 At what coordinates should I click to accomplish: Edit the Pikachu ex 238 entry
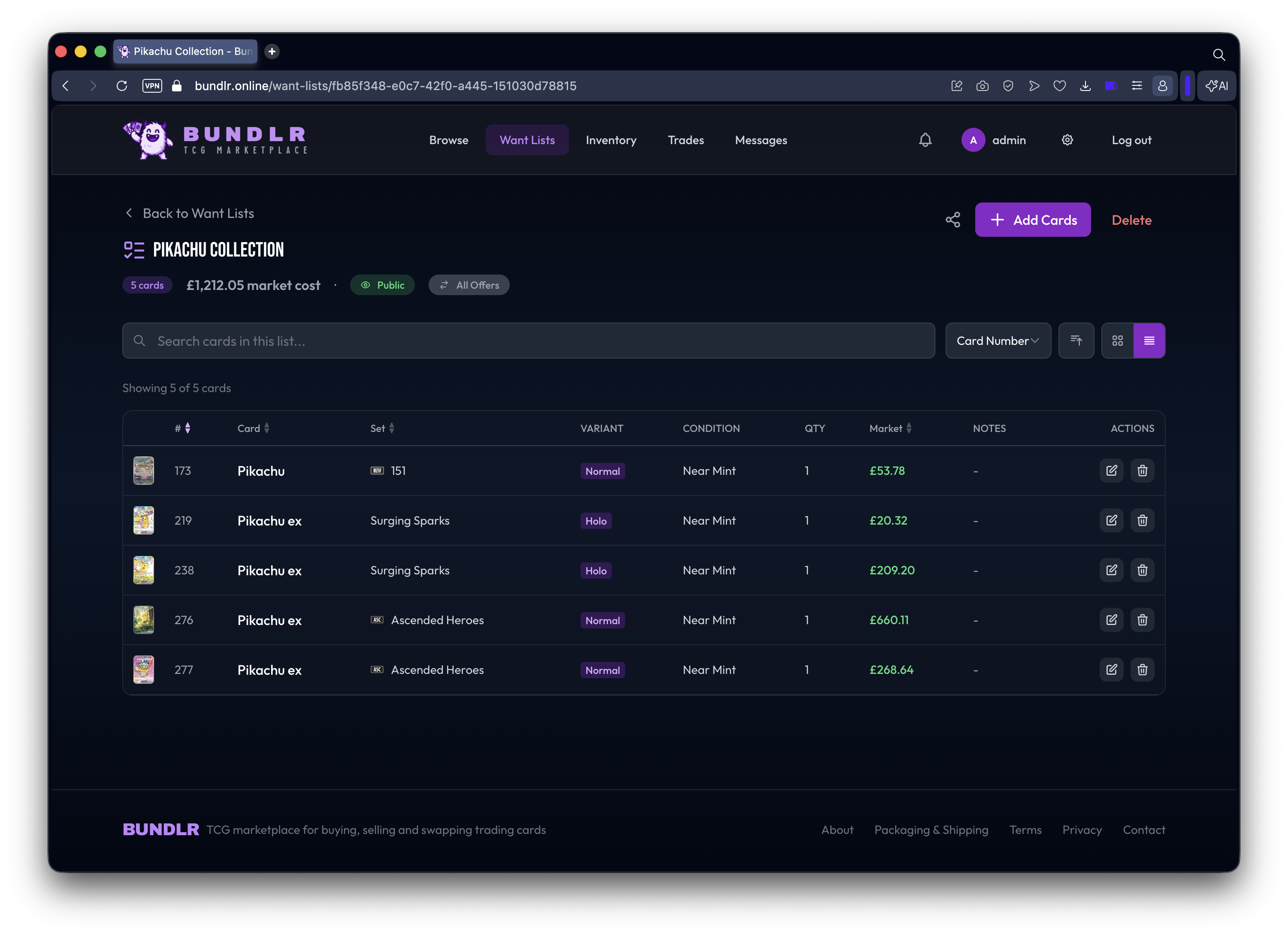pyautogui.click(x=1111, y=570)
